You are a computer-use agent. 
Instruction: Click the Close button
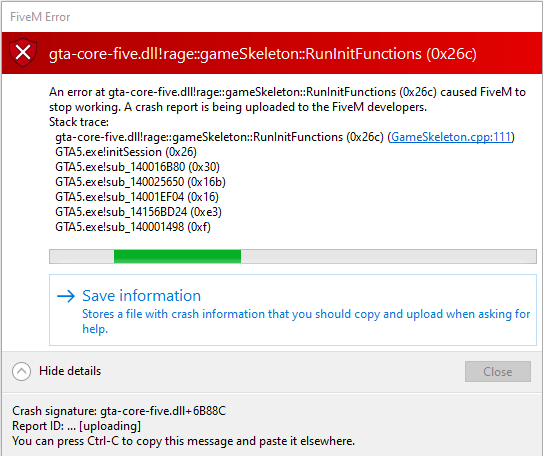coord(498,372)
